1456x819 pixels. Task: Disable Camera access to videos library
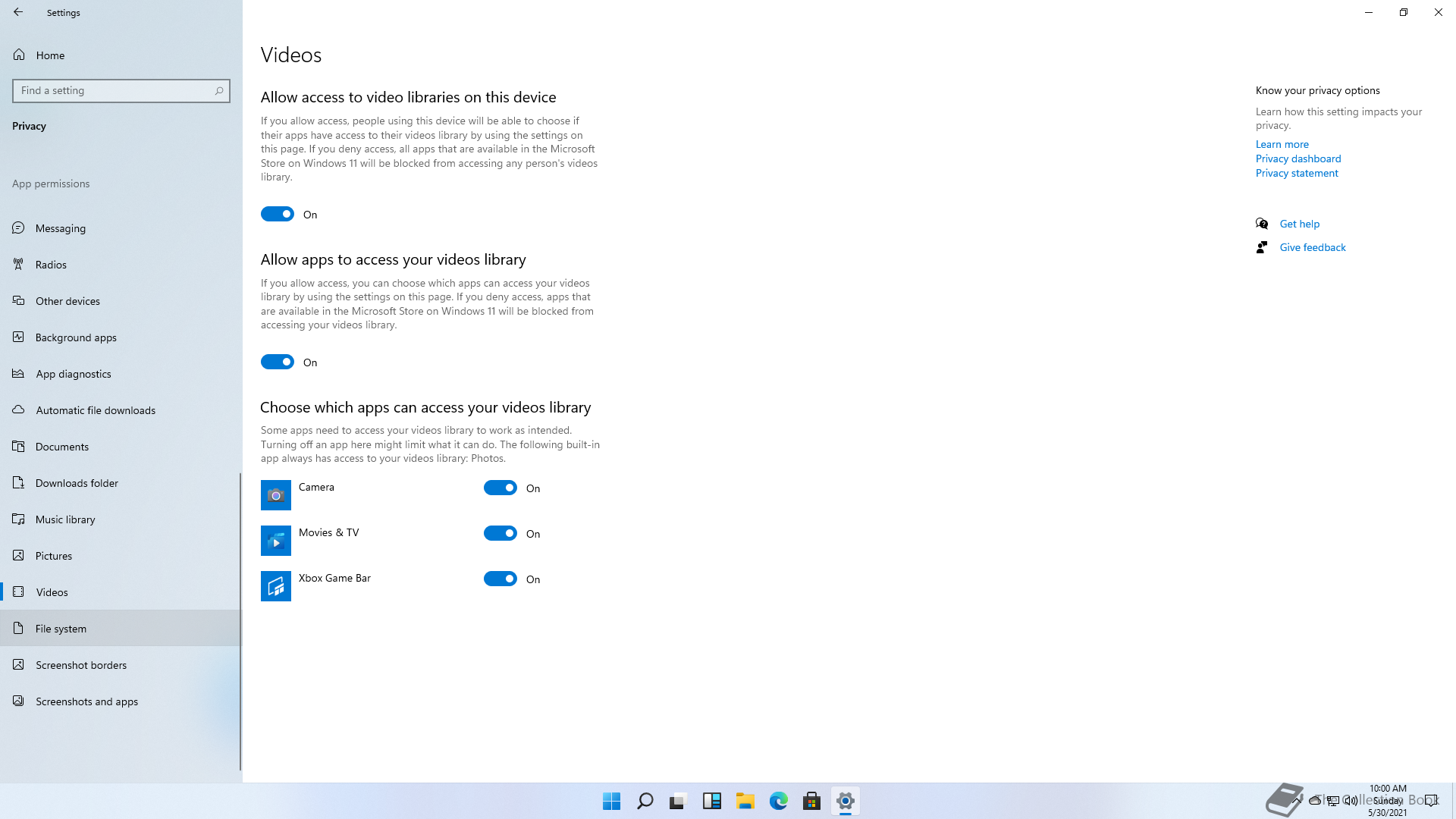tap(500, 488)
